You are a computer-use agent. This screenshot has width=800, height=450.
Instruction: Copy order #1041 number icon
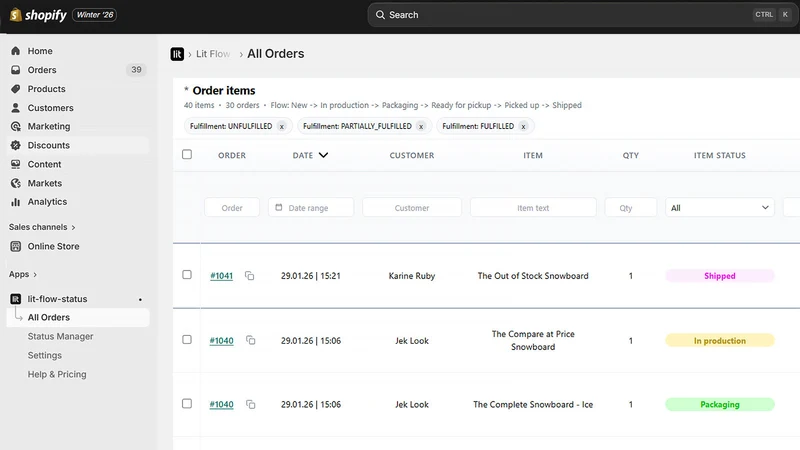[x=249, y=276]
